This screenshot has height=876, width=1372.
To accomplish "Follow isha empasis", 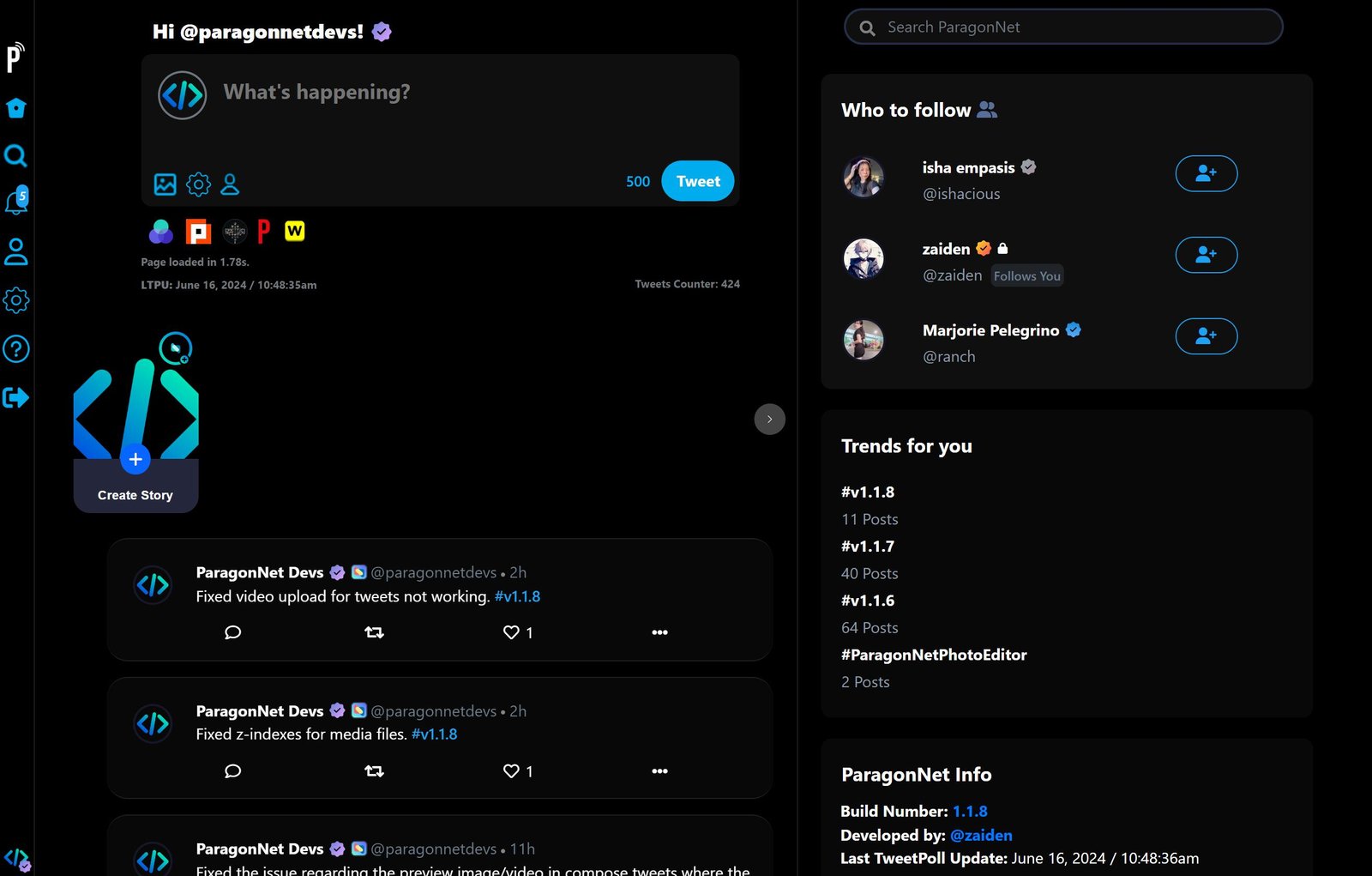I will (1206, 173).
